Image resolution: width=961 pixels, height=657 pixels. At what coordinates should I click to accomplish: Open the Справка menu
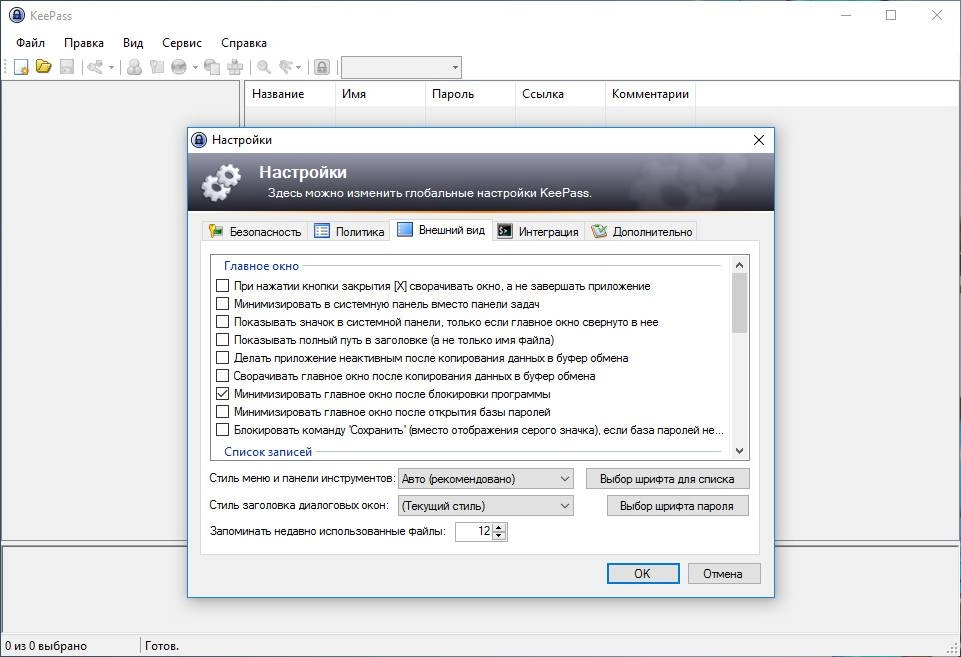(x=244, y=43)
